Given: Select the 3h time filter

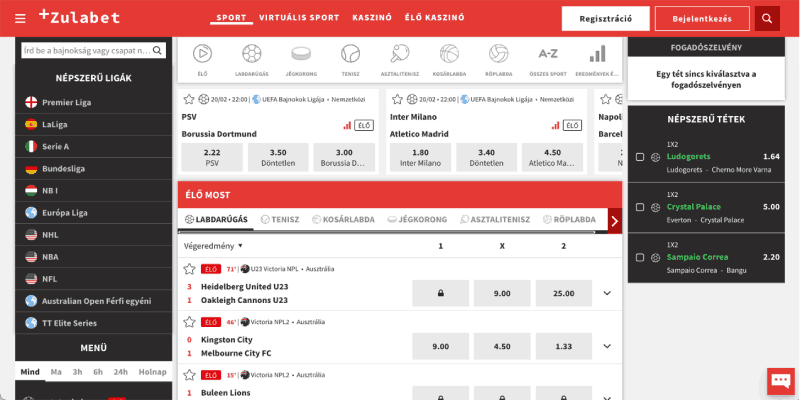Looking at the screenshot, I should 78,372.
